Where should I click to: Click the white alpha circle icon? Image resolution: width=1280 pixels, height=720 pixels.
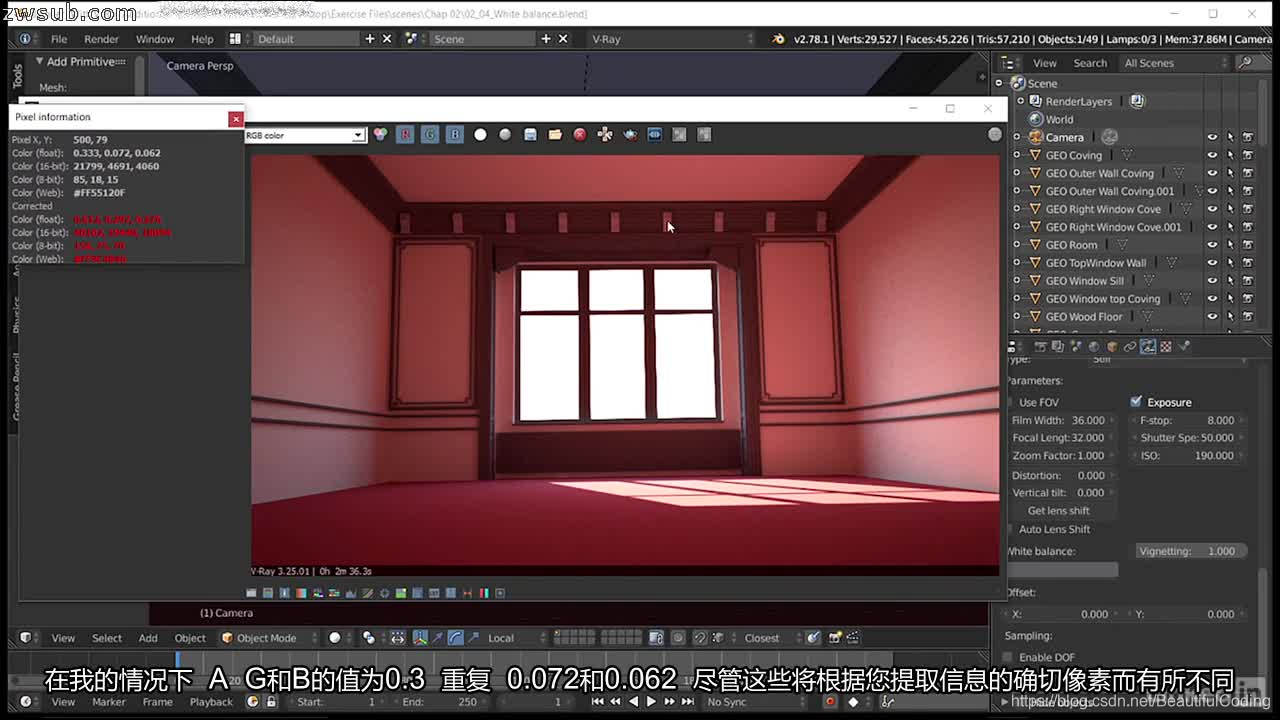(x=480, y=134)
